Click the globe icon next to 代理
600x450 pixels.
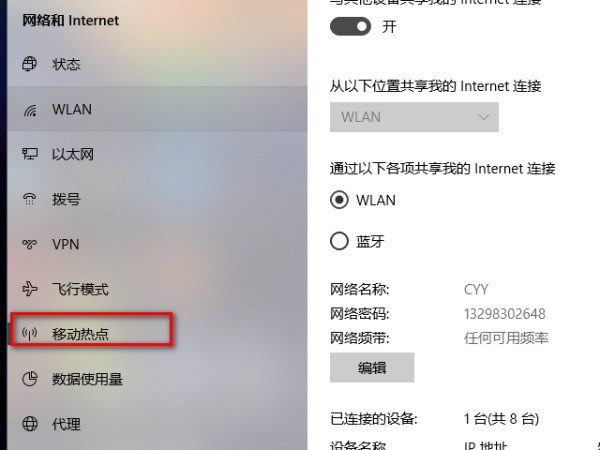pyautogui.click(x=29, y=424)
